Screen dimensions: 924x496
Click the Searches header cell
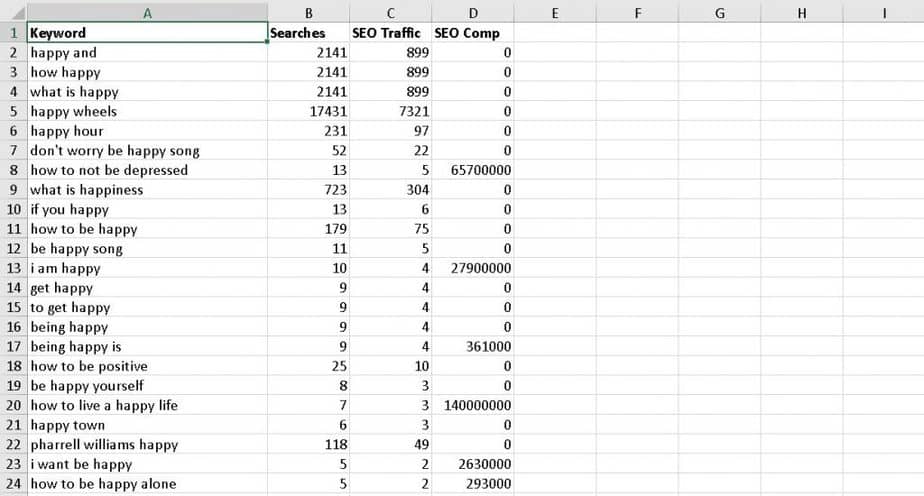tap(308, 33)
